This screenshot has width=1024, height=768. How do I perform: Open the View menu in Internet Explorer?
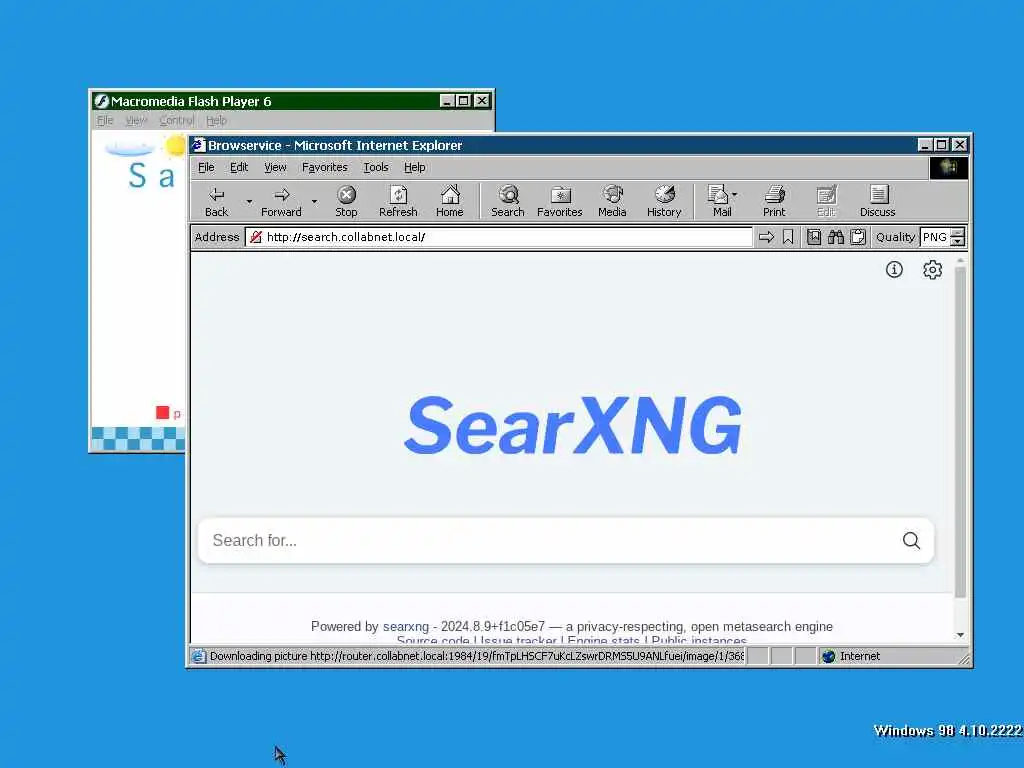point(275,167)
